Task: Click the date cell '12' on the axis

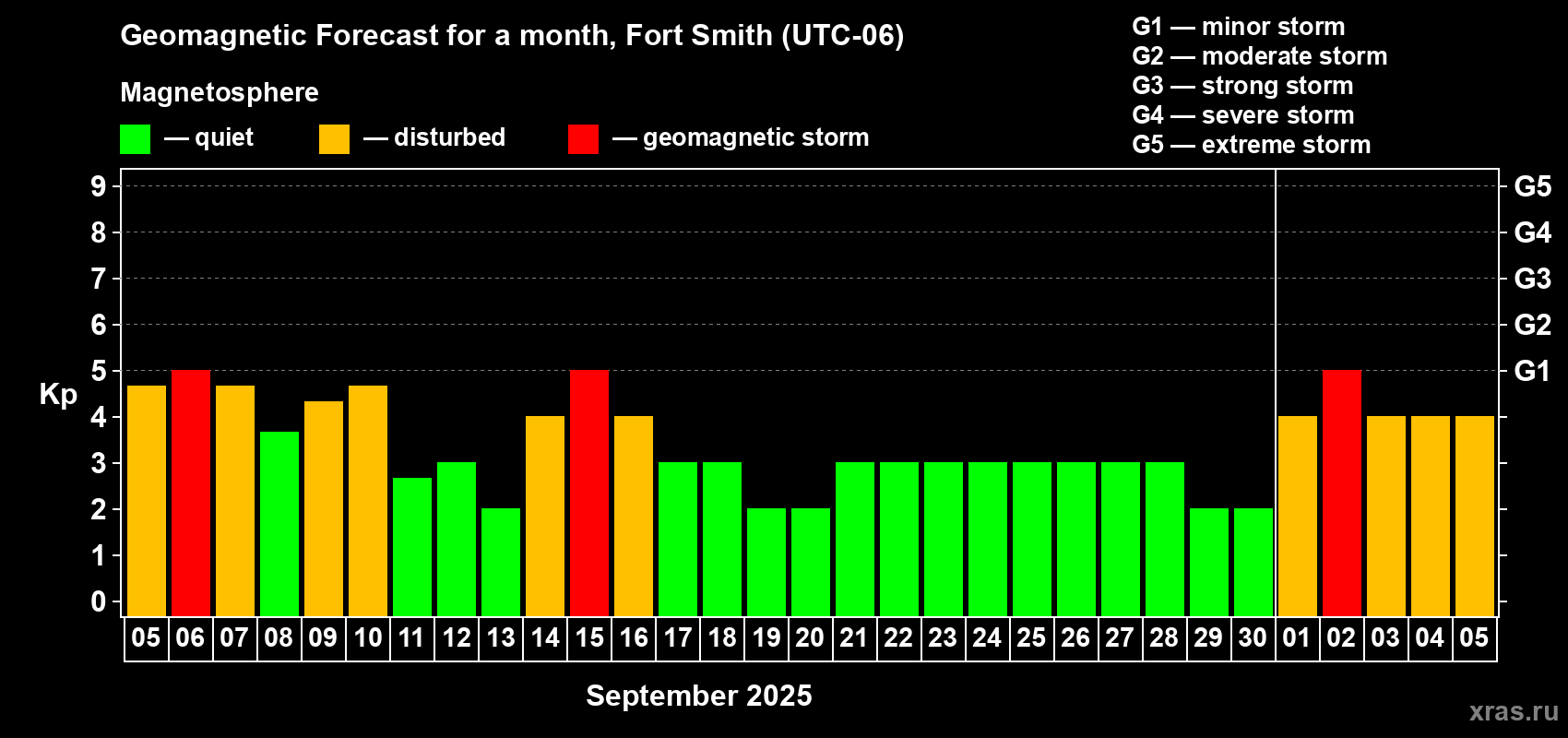Action: pyautogui.click(x=457, y=638)
